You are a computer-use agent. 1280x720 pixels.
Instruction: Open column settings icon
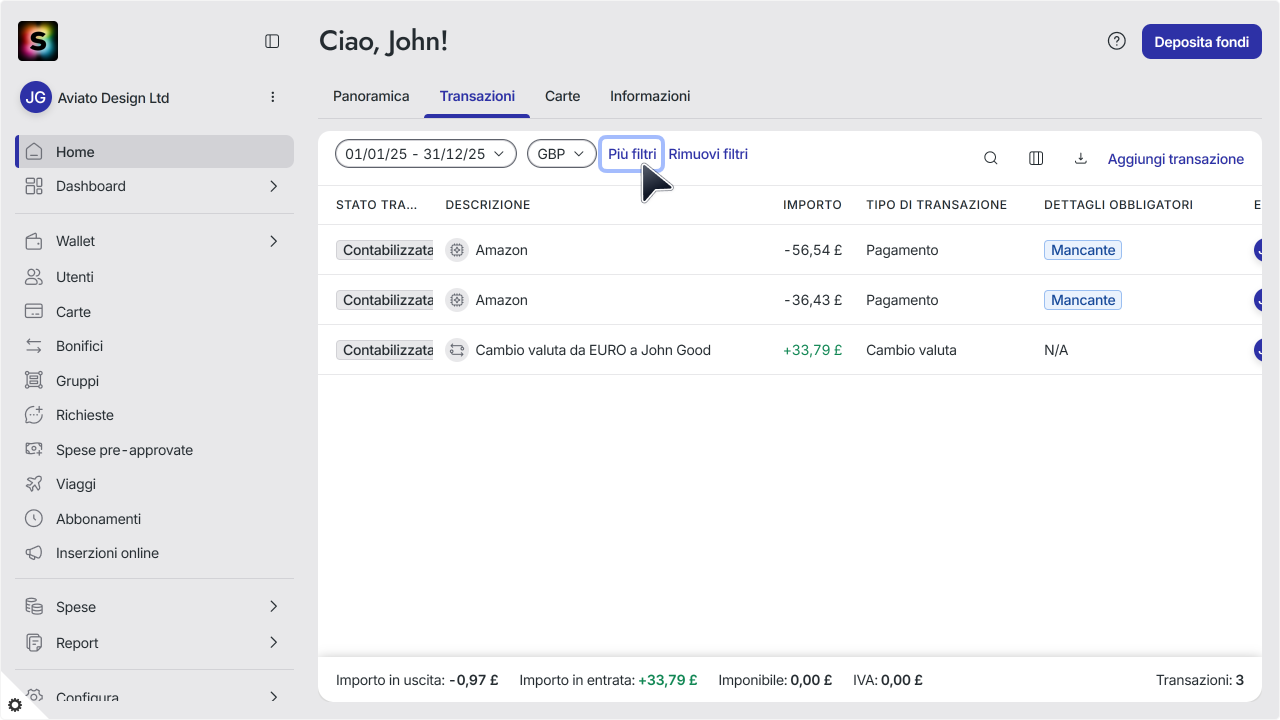(x=1036, y=158)
